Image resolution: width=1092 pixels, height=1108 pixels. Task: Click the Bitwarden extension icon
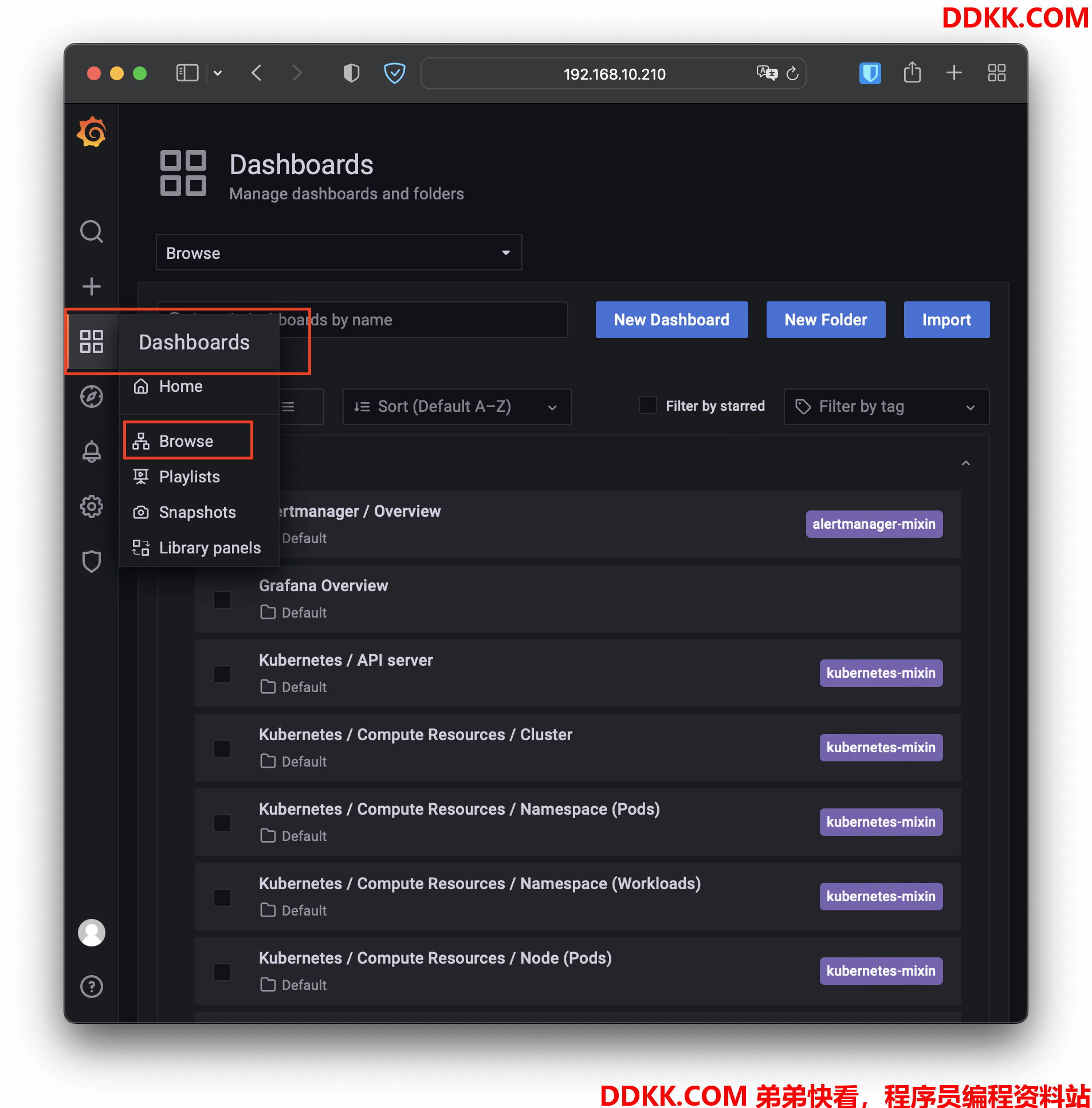(870, 73)
